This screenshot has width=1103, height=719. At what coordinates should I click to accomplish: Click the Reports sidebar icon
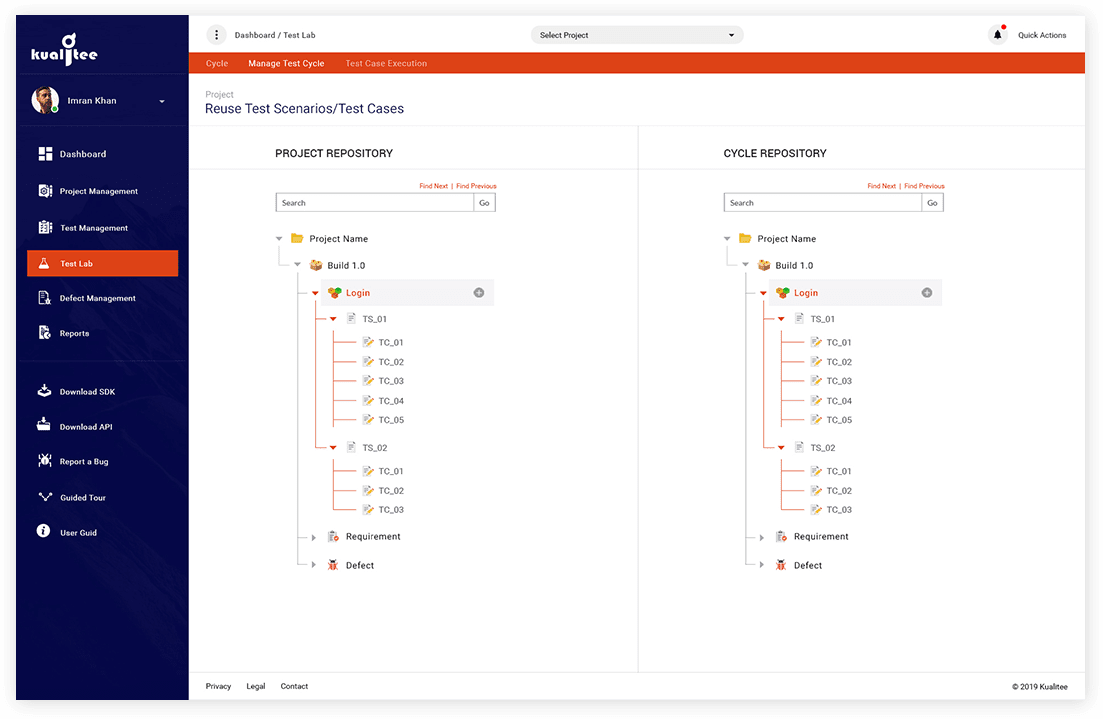(x=44, y=333)
